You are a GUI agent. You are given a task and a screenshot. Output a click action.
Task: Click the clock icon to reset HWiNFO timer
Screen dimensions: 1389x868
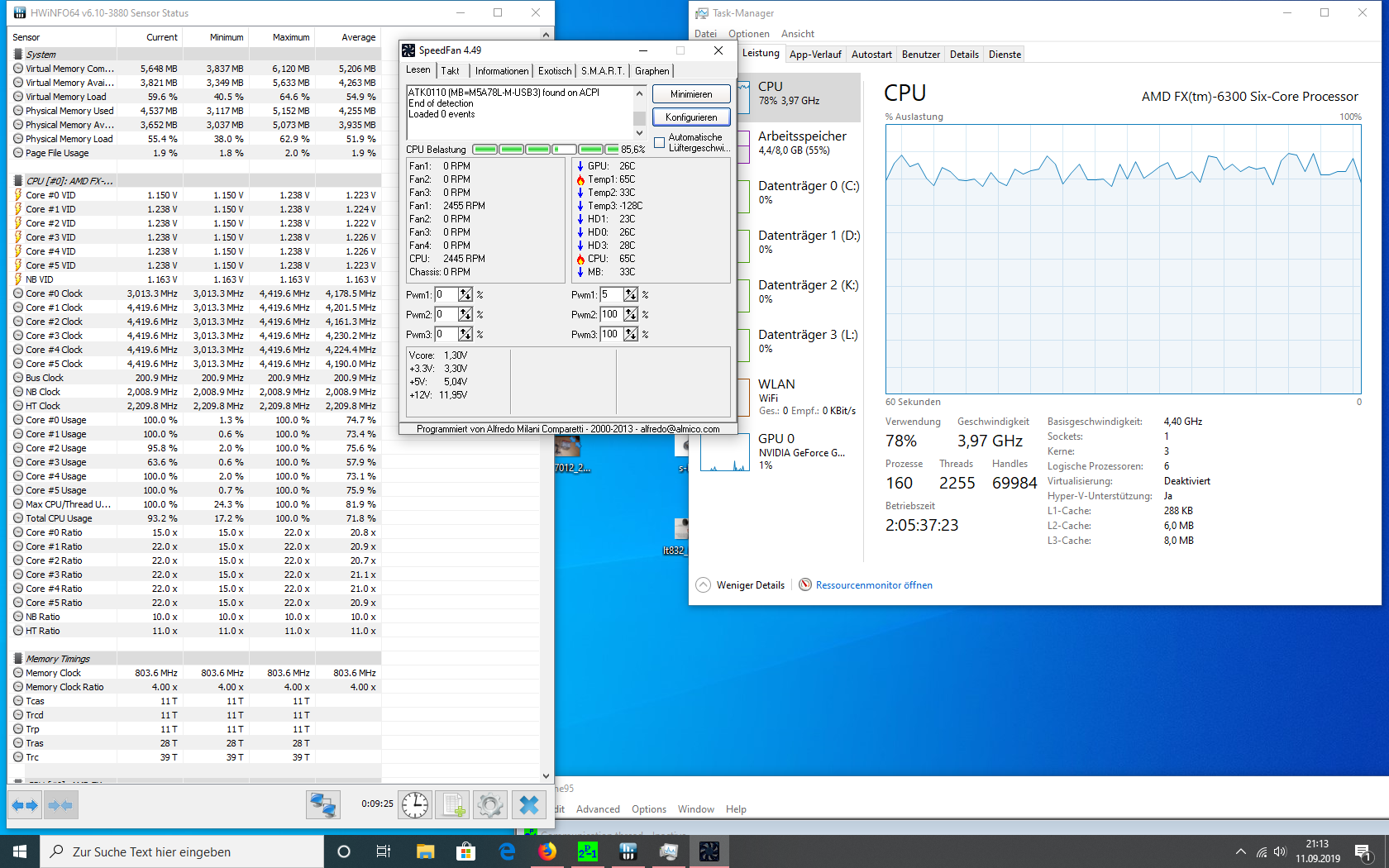415,805
